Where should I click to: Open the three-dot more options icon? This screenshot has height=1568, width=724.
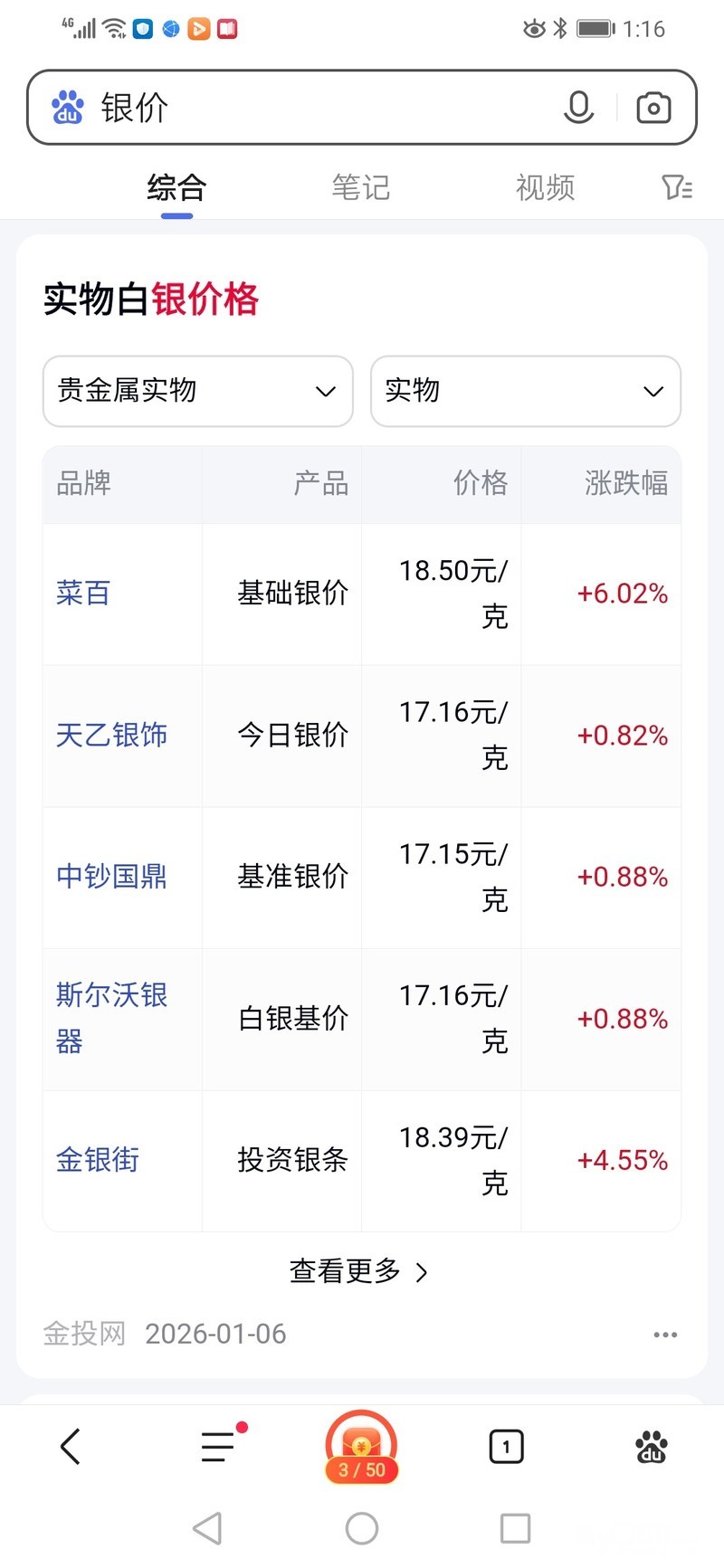[x=665, y=1335]
